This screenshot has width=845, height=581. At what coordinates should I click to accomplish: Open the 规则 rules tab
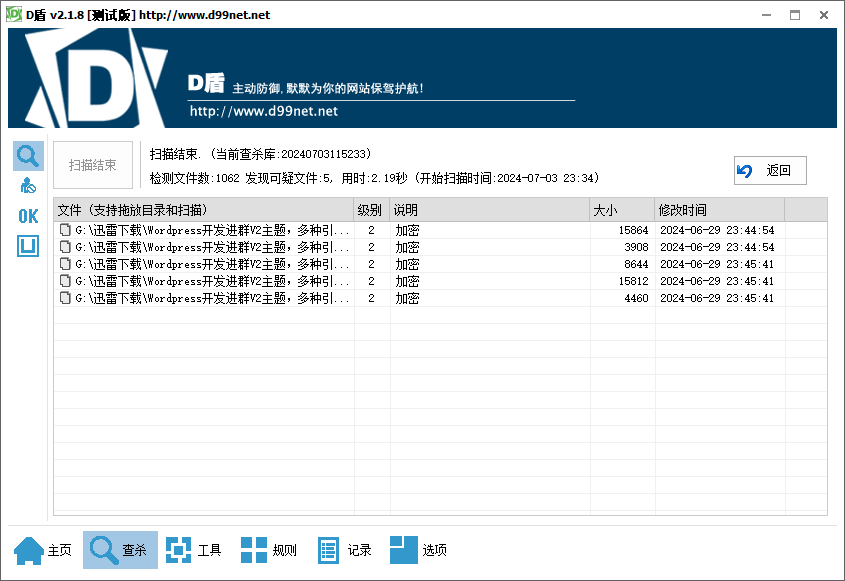click(269, 550)
